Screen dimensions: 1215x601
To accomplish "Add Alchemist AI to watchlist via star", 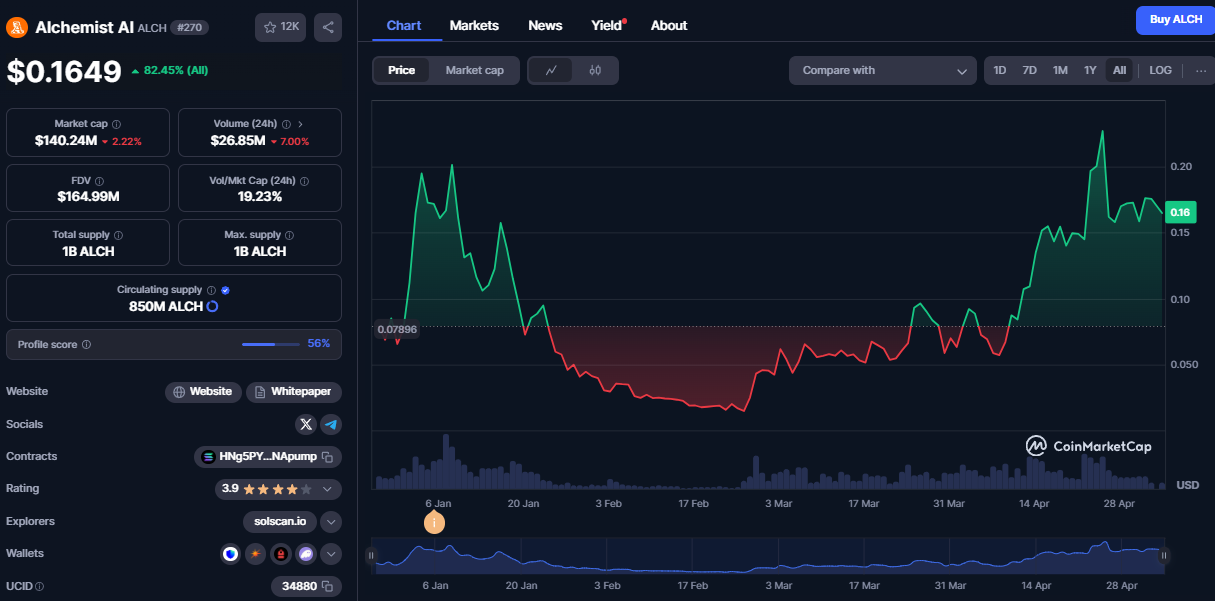I will point(281,27).
